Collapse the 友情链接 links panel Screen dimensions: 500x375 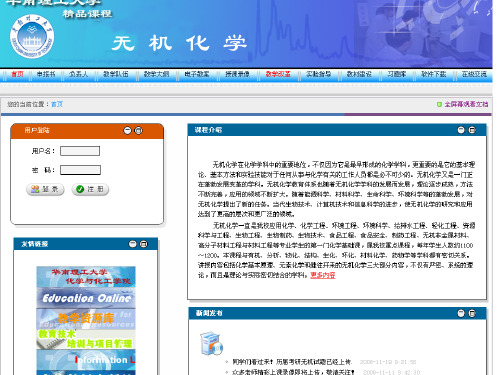point(133,244)
